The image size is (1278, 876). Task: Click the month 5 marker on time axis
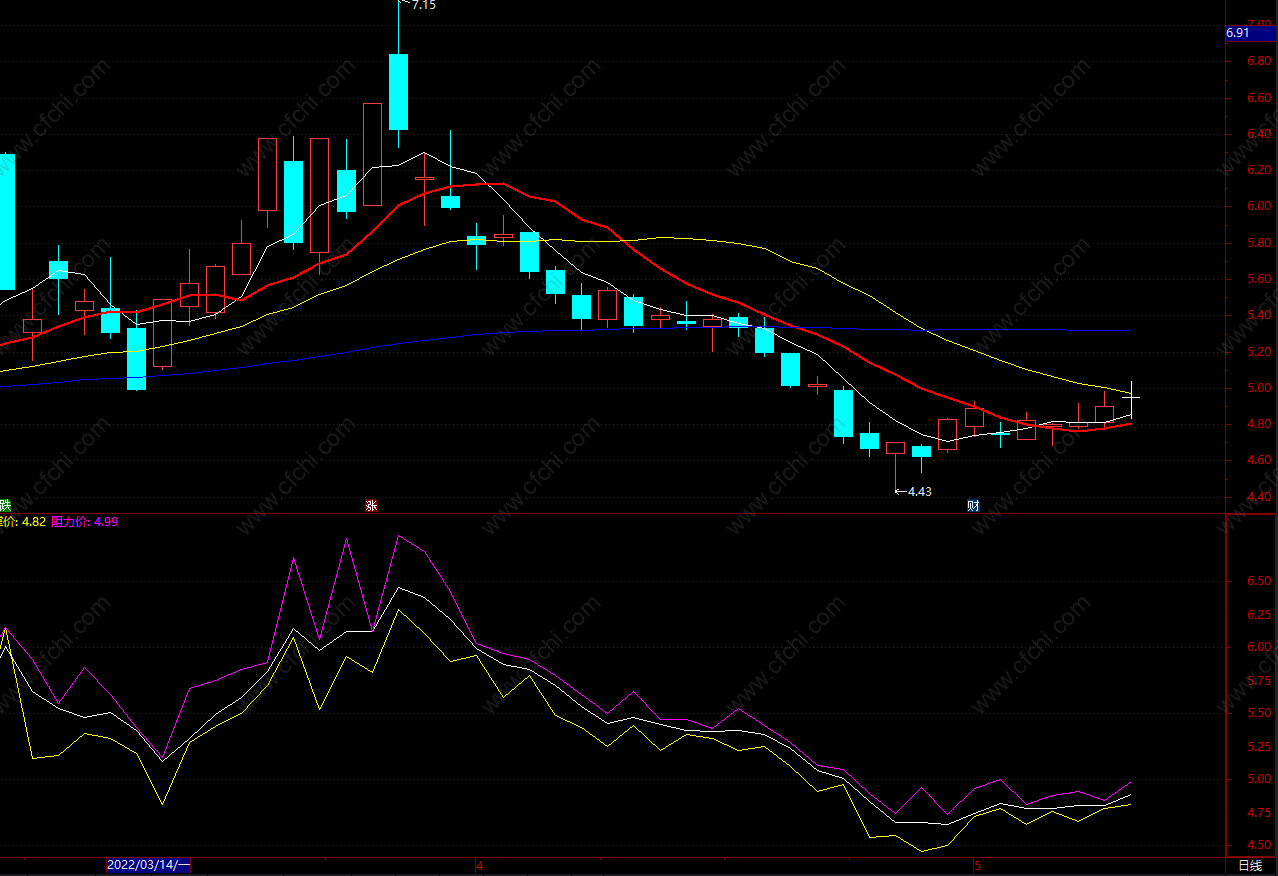coord(977,865)
